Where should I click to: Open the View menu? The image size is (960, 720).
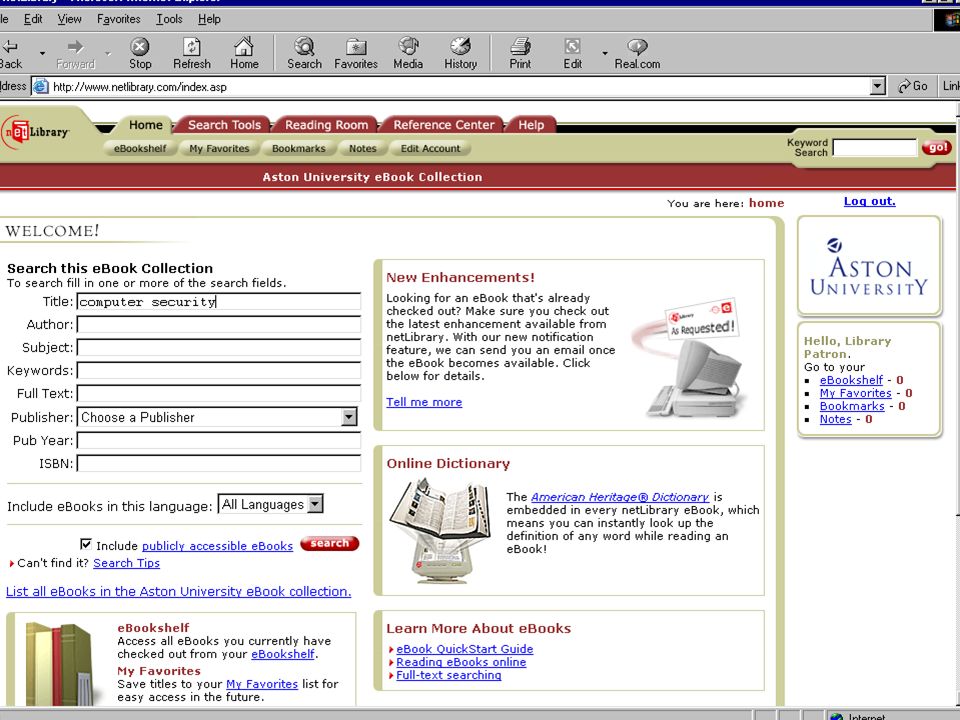point(69,19)
